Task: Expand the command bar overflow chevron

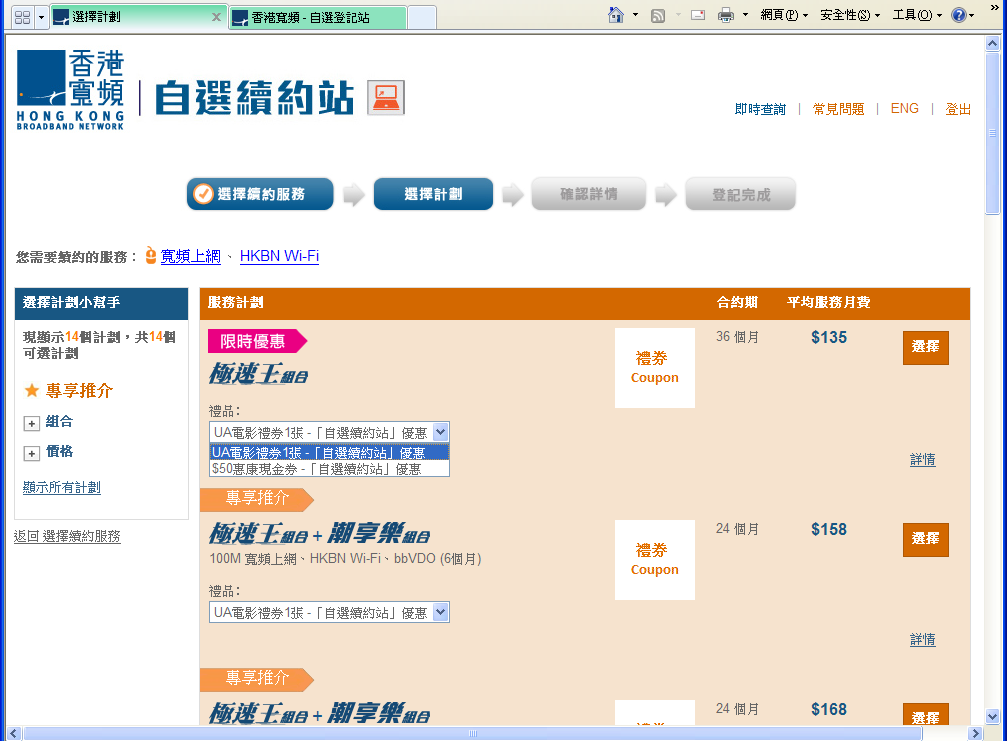Action: 995,7
